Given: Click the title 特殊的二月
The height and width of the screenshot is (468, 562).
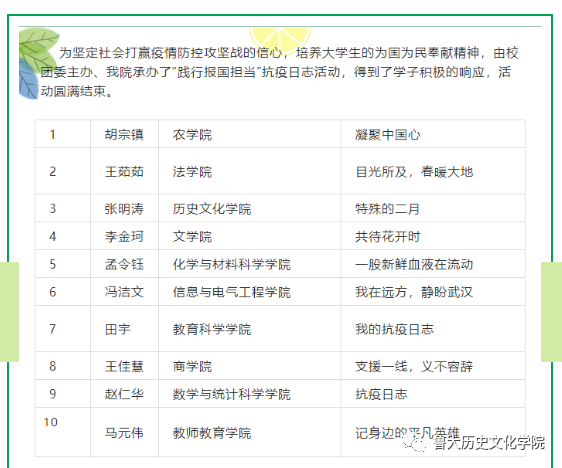Looking at the screenshot, I should click(x=387, y=209).
